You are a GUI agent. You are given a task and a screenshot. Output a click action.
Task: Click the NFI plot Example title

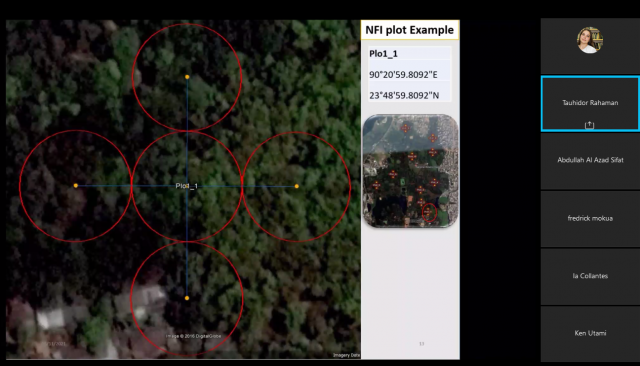pyautogui.click(x=409, y=30)
